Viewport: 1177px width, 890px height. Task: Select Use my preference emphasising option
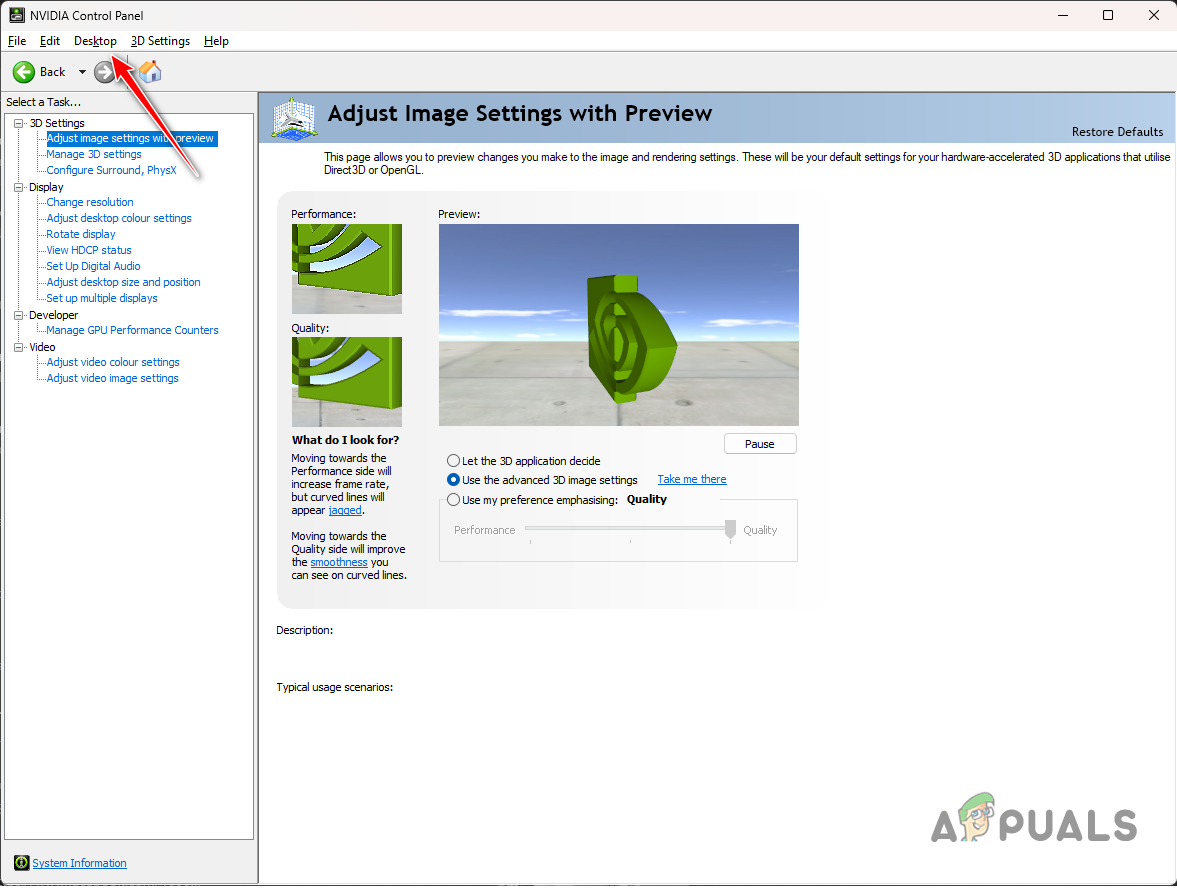[x=453, y=500]
